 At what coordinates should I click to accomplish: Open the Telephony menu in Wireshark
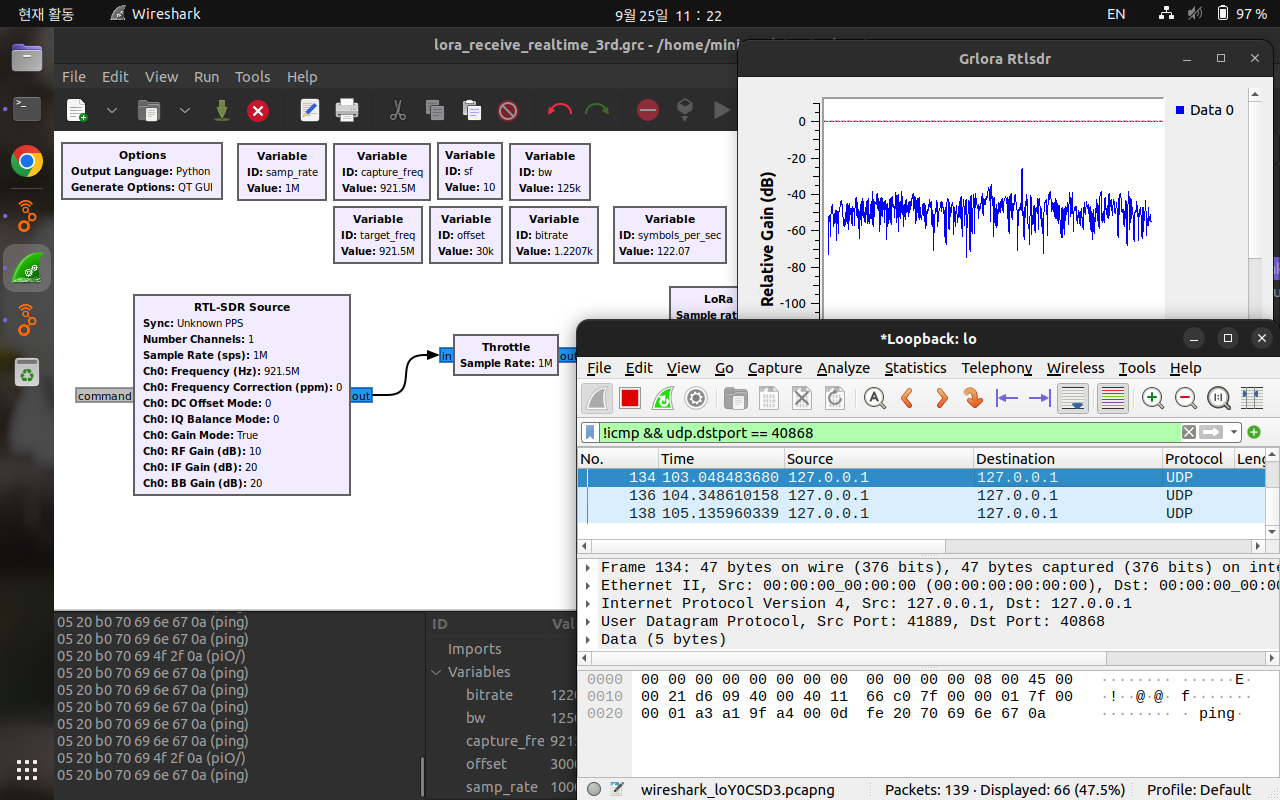(x=996, y=368)
